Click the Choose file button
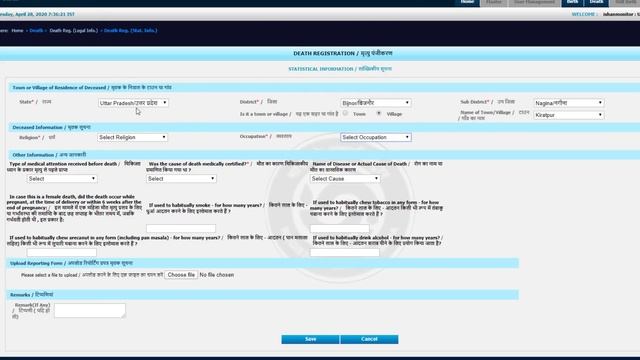640x360 pixels. (x=181, y=275)
